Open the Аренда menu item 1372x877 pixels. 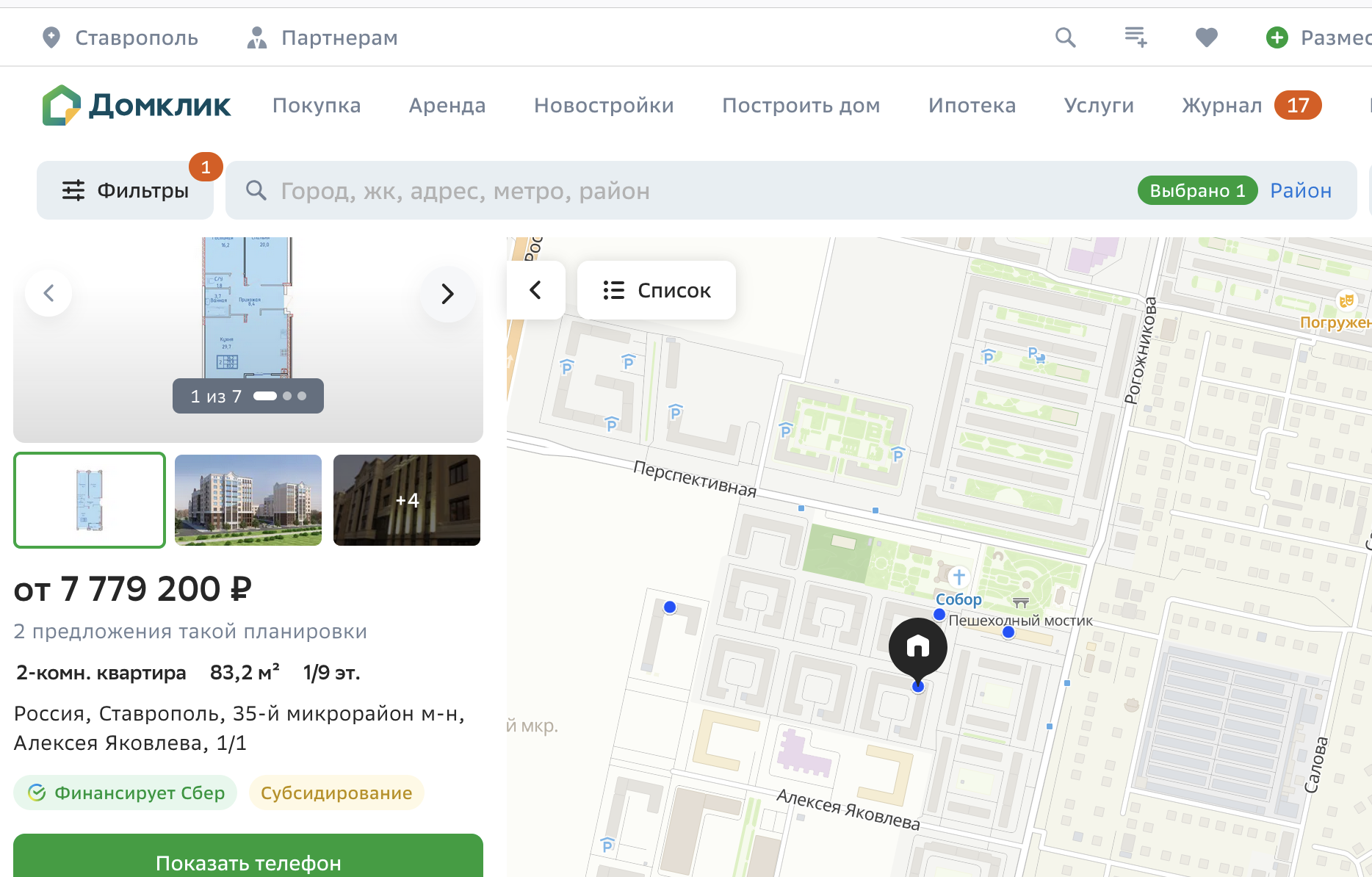tap(447, 105)
